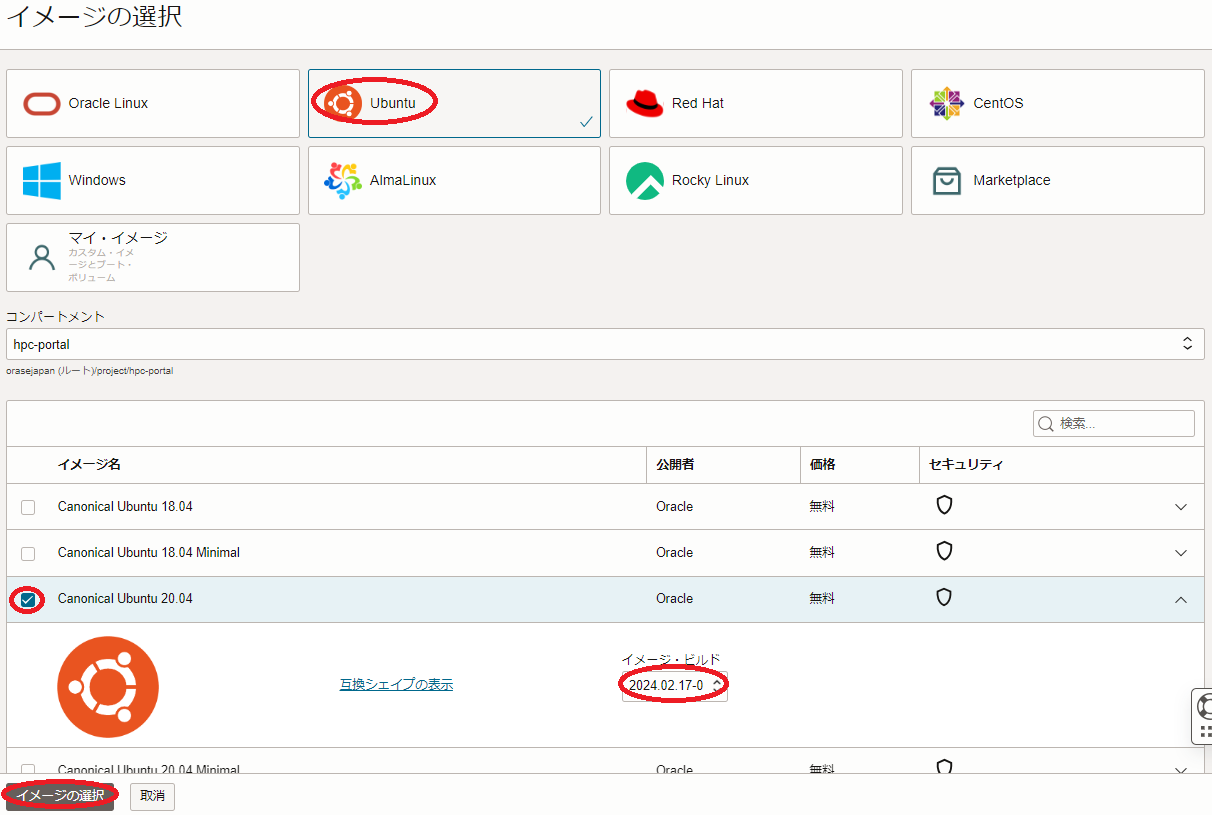Open the イメージ・ビルド version dropdown
This screenshot has height=815, width=1212.
click(675, 686)
